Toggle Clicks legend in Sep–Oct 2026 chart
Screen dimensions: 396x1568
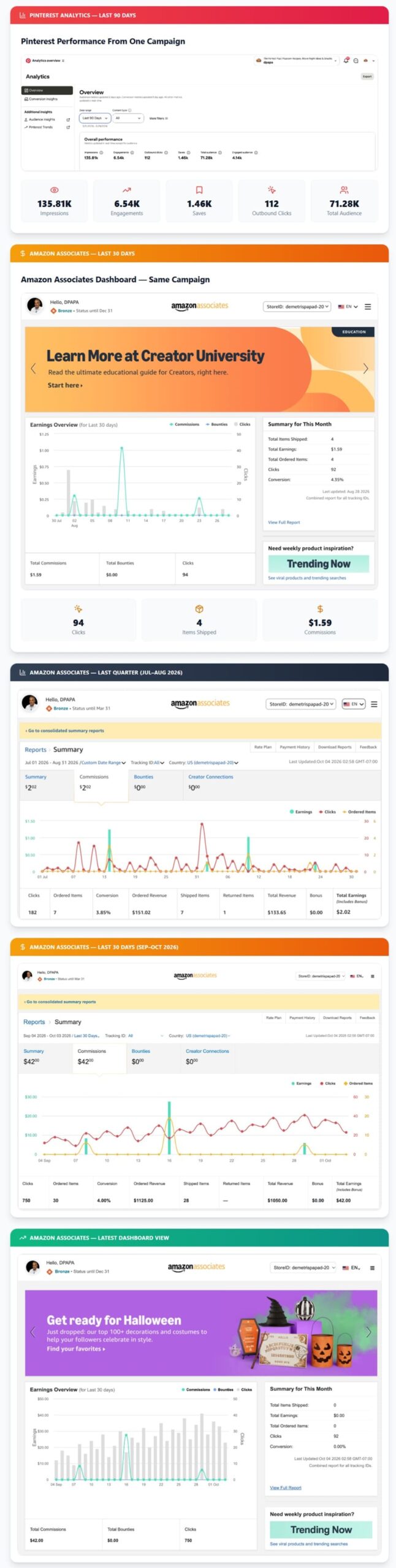click(x=327, y=1084)
